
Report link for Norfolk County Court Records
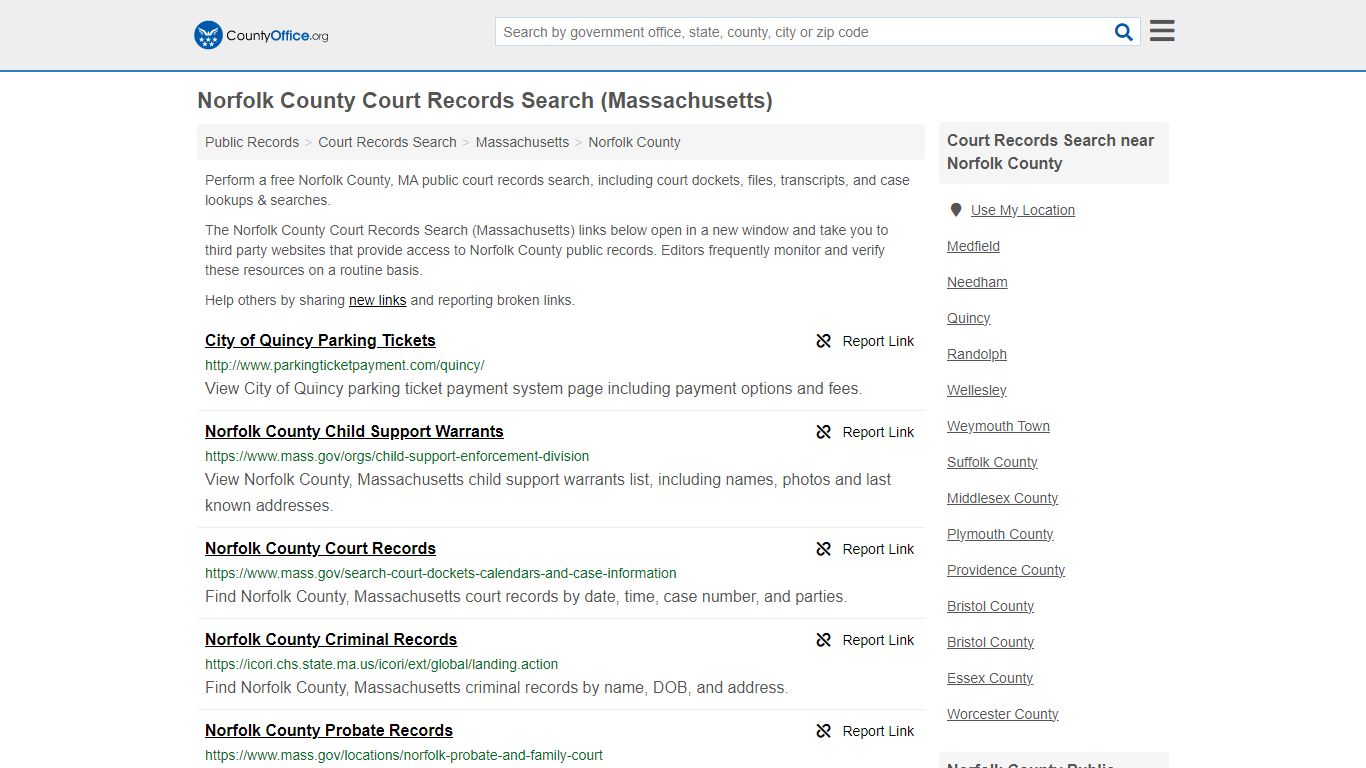tap(865, 549)
